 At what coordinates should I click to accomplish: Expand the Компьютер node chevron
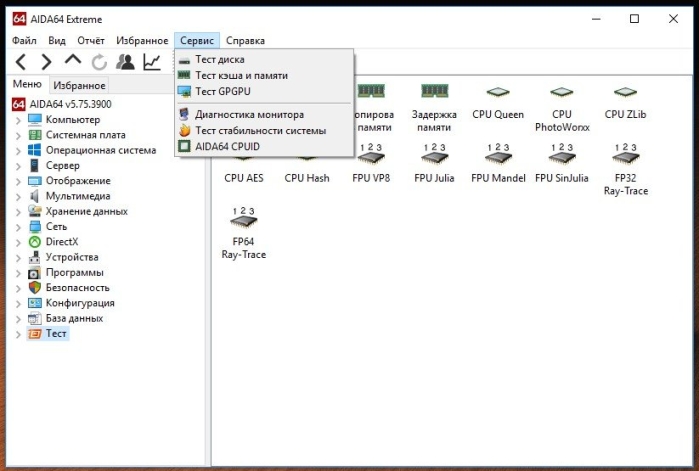point(18,120)
